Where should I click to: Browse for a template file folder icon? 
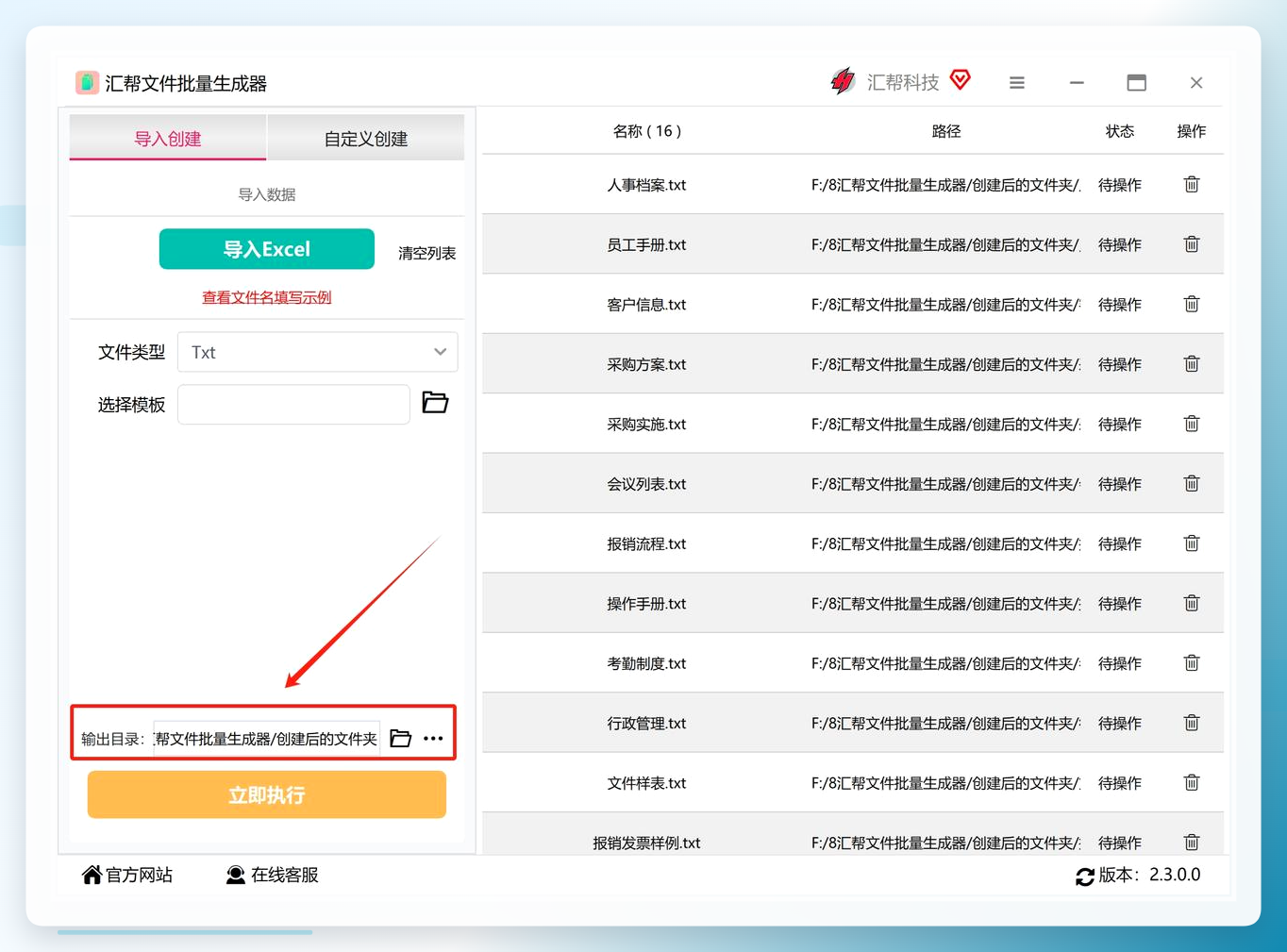435,403
